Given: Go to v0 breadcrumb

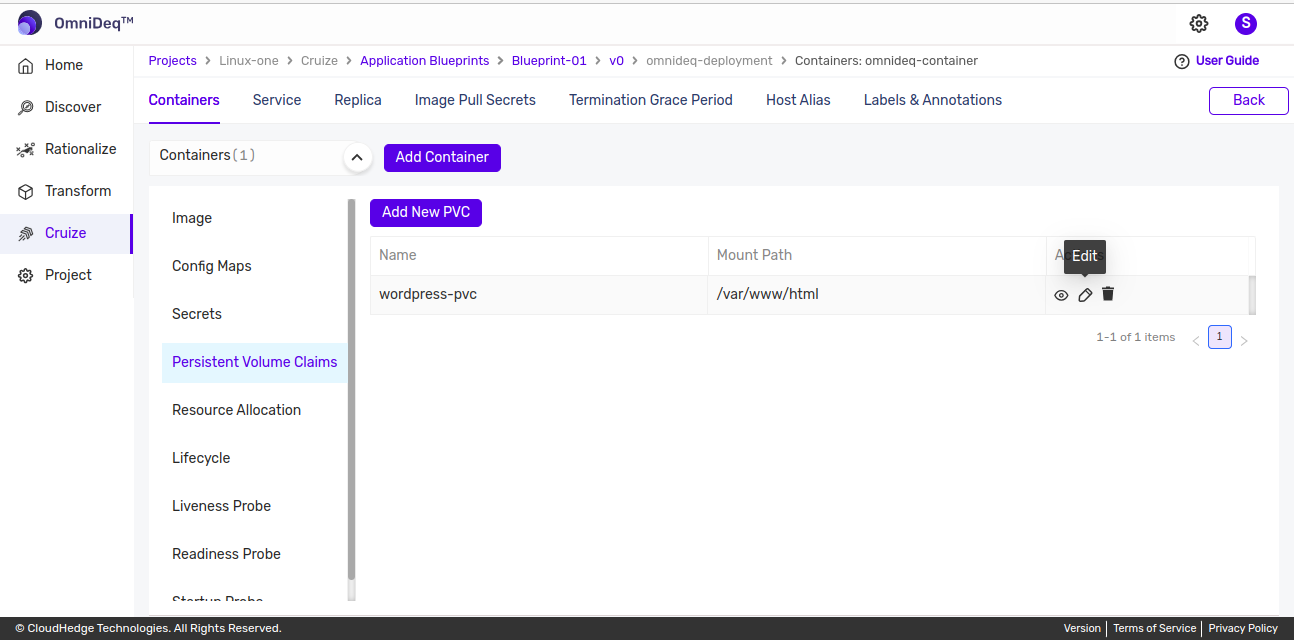Looking at the screenshot, I should click(x=616, y=61).
